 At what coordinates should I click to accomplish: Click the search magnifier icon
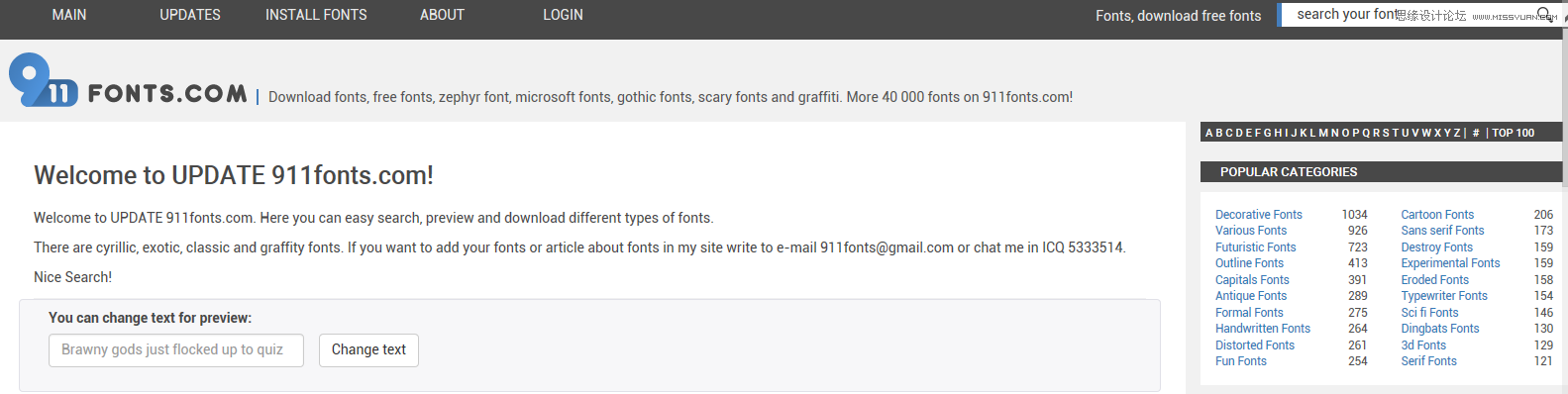[x=1544, y=15]
